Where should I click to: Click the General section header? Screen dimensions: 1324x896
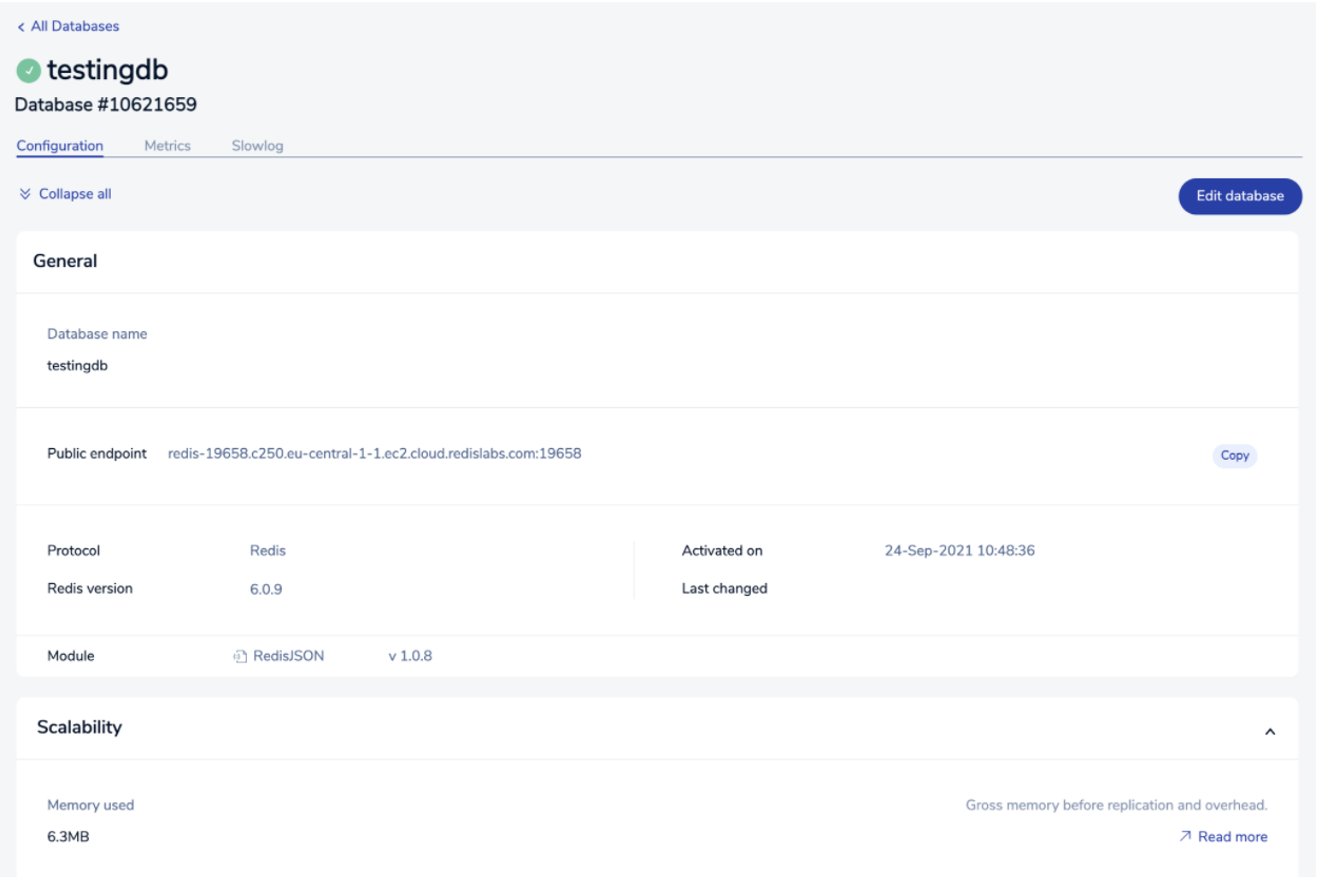65,261
